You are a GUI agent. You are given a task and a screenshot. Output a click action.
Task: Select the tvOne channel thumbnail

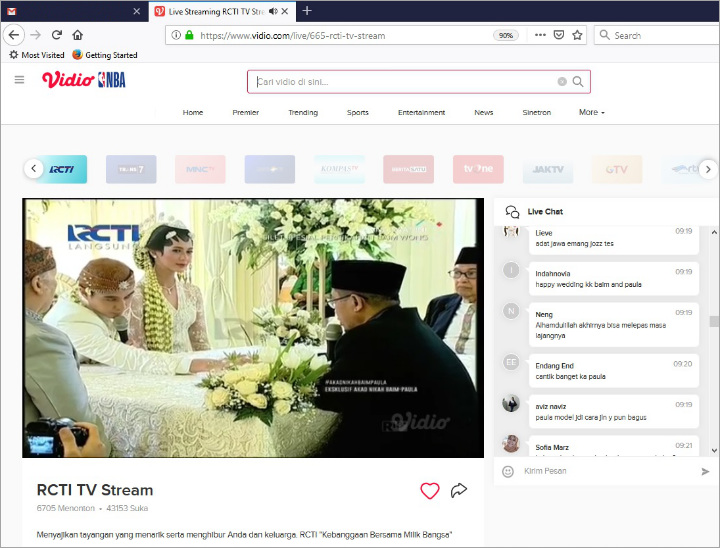pyautogui.click(x=478, y=169)
